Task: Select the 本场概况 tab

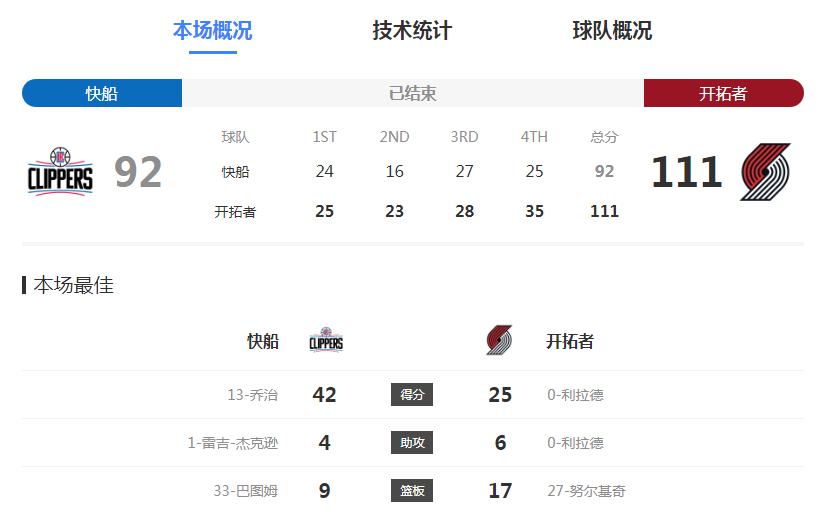Action: (213, 31)
